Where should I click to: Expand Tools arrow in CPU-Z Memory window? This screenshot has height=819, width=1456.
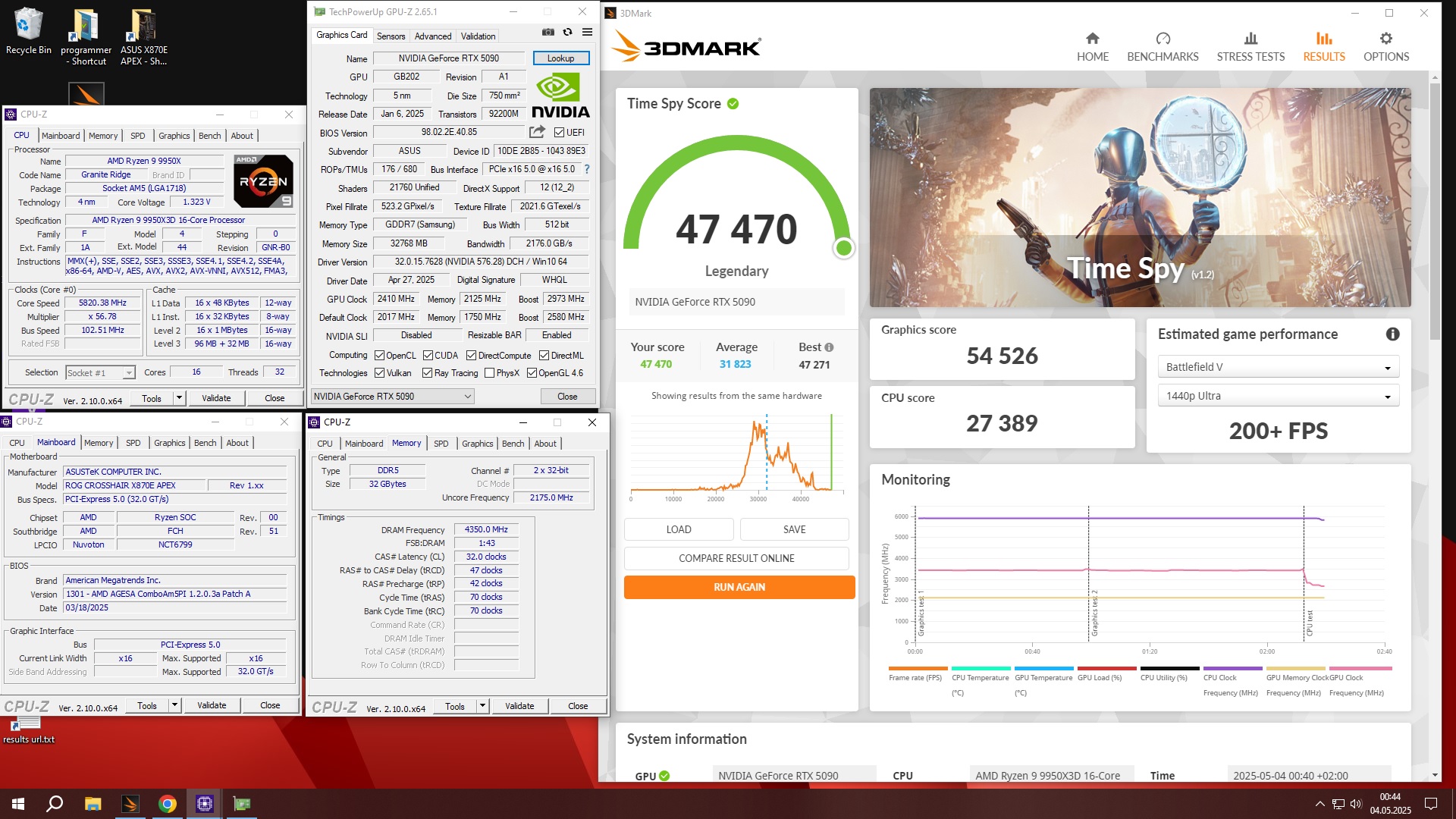coord(482,706)
